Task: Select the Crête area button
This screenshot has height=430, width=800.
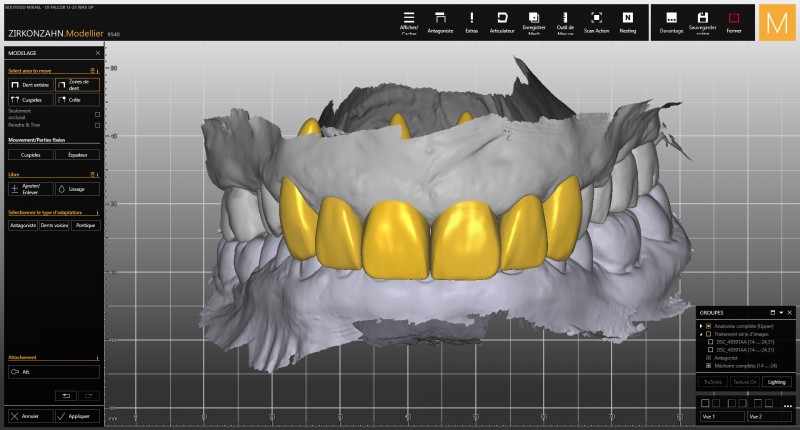Action: pyautogui.click(x=77, y=100)
